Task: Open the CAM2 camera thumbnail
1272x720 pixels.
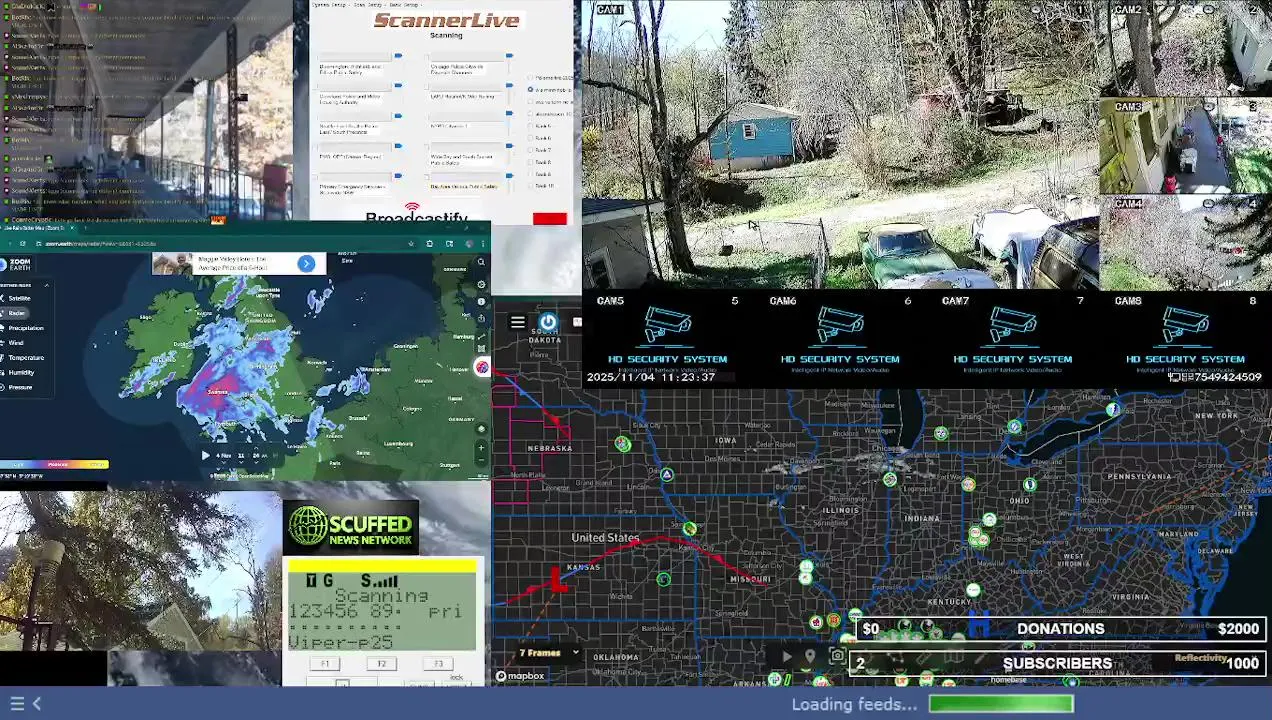Action: click(1185, 49)
